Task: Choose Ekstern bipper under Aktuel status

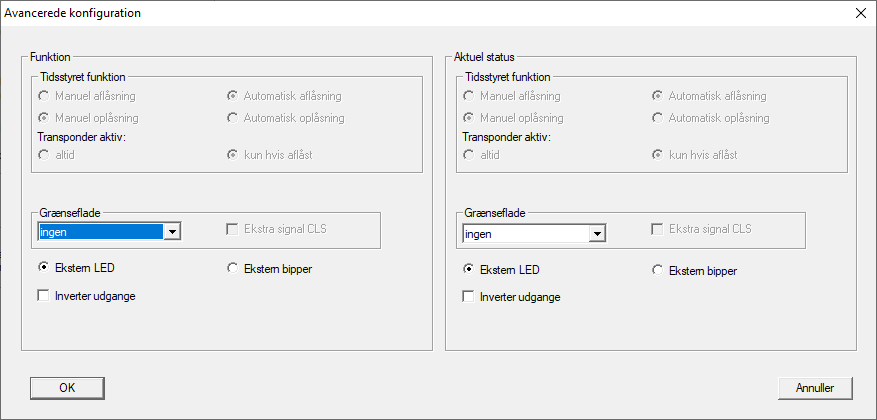Action: pos(658,269)
